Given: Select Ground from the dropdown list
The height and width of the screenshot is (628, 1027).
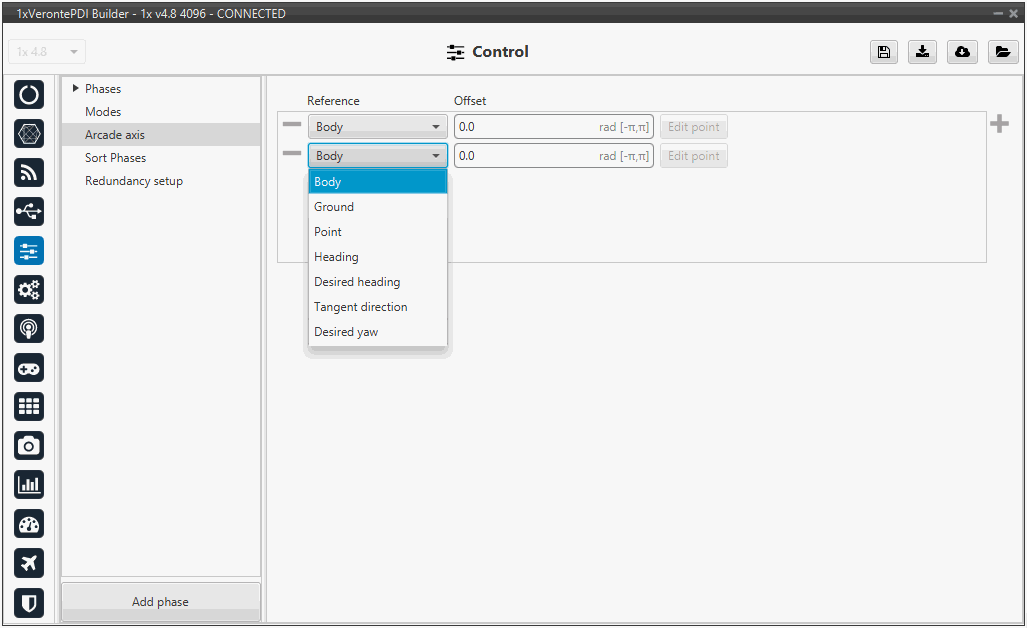Looking at the screenshot, I should tap(334, 207).
